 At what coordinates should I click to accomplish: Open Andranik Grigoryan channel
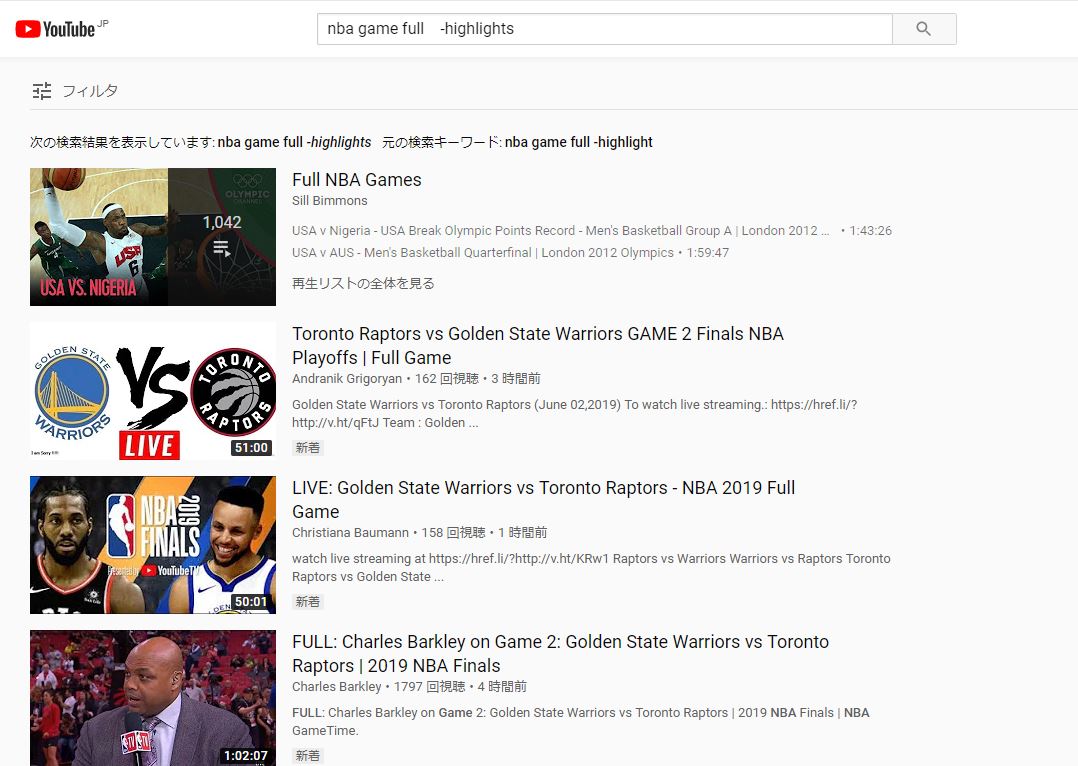pos(346,379)
